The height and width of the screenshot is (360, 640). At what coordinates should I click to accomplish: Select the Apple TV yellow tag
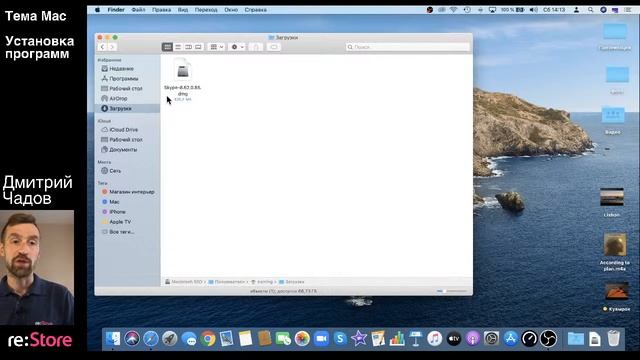click(120, 222)
